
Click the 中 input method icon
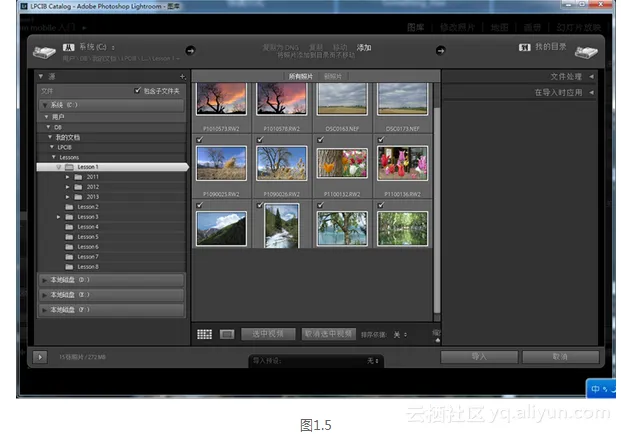pos(595,389)
